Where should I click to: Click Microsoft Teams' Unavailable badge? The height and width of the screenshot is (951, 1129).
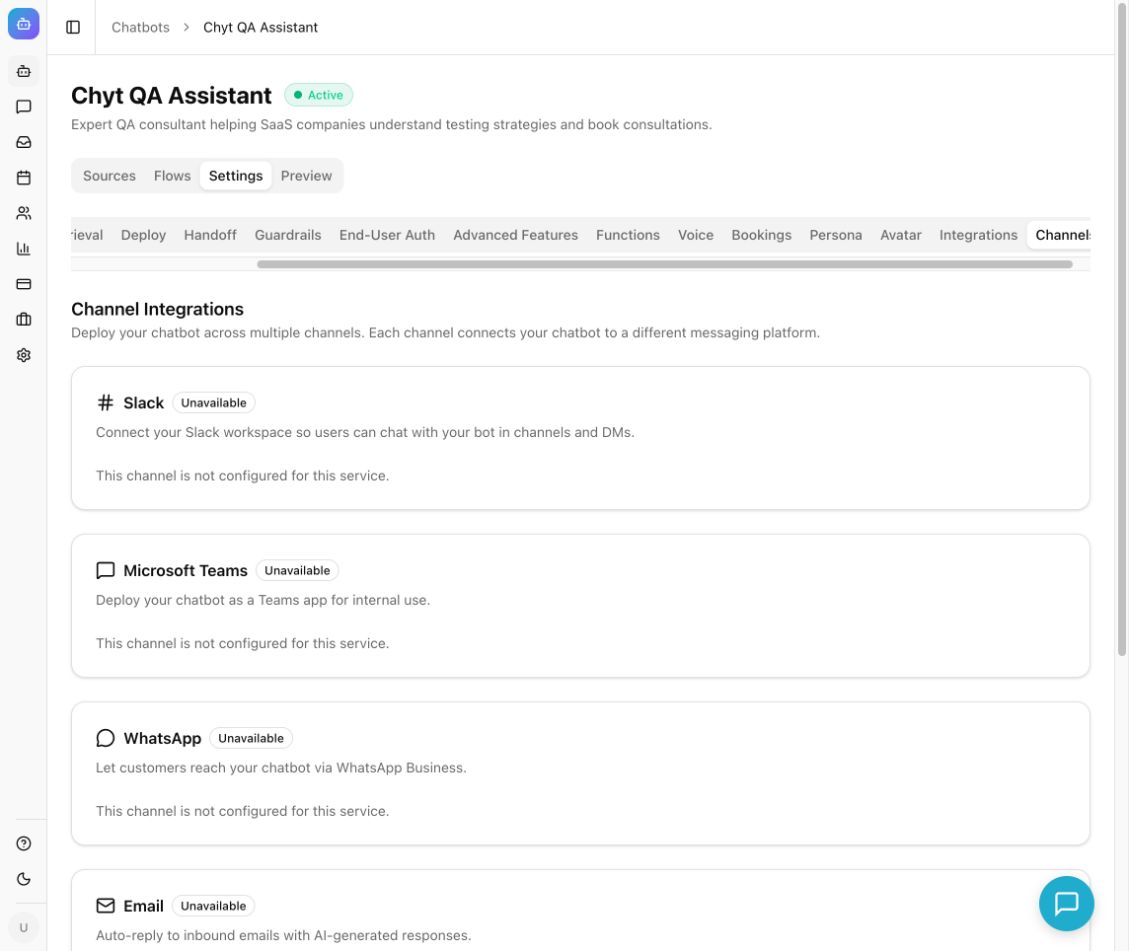pyautogui.click(x=297, y=570)
